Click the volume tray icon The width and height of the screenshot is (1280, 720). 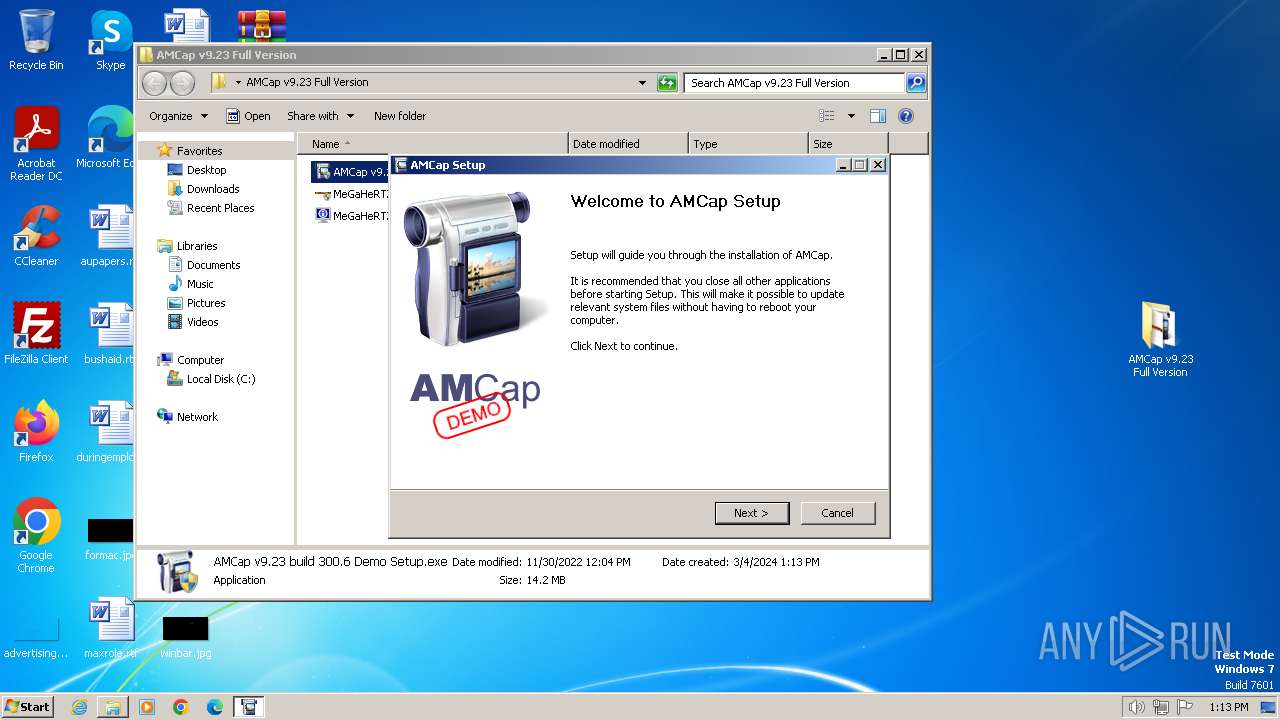click(x=1136, y=707)
